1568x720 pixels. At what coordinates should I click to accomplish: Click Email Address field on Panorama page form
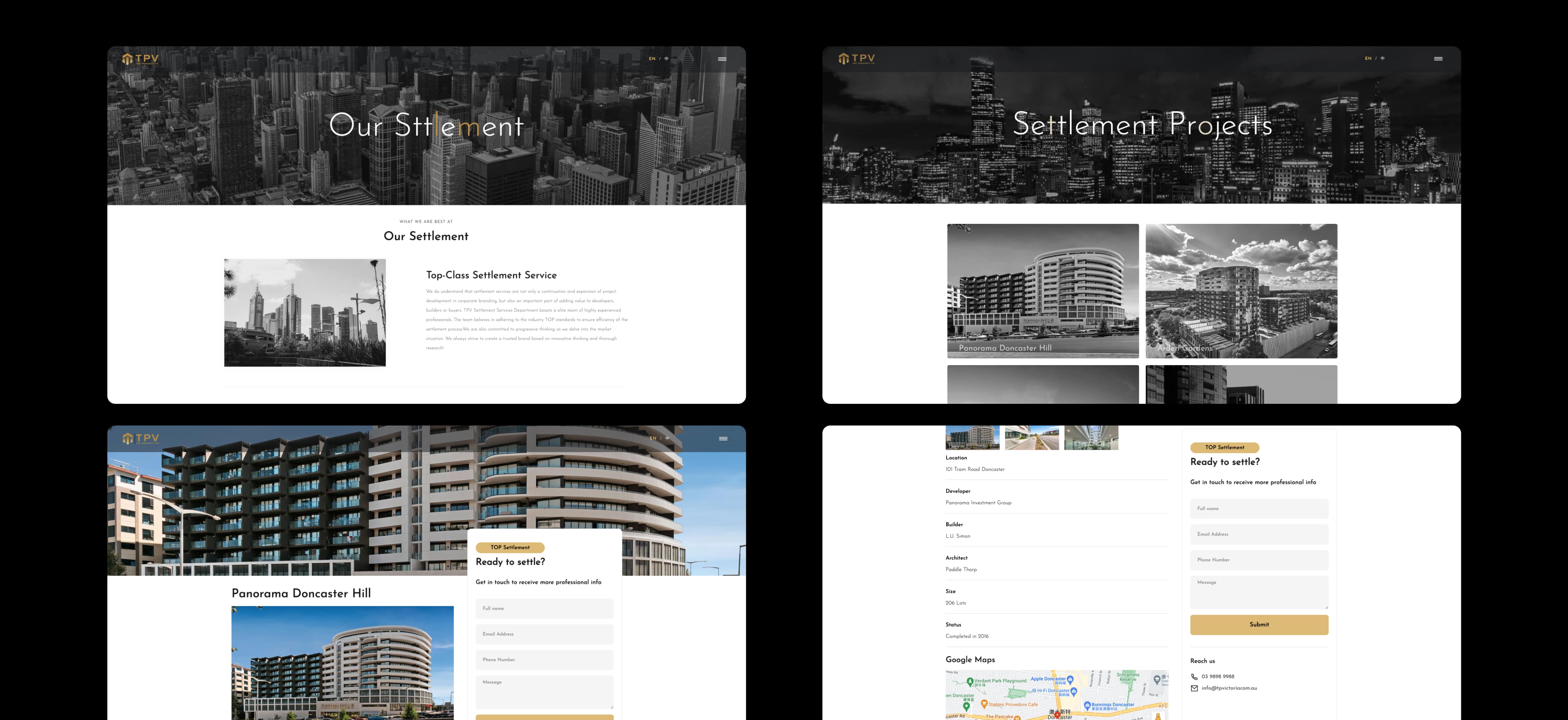pos(544,634)
